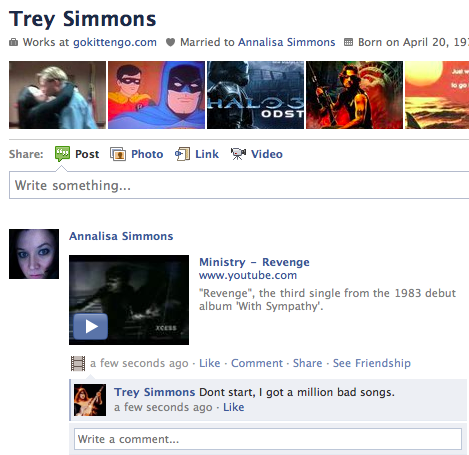Click the Video camera share icon
The width and height of the screenshot is (469, 455).
click(238, 154)
